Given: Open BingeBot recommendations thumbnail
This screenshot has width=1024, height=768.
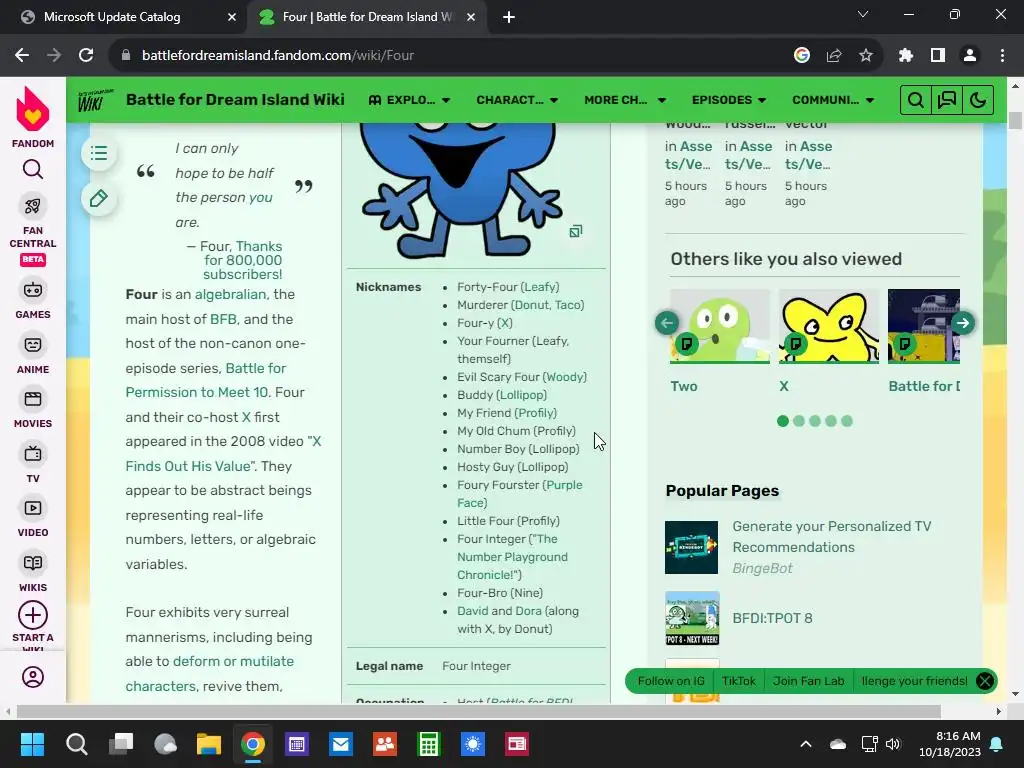Looking at the screenshot, I should tap(692, 547).
